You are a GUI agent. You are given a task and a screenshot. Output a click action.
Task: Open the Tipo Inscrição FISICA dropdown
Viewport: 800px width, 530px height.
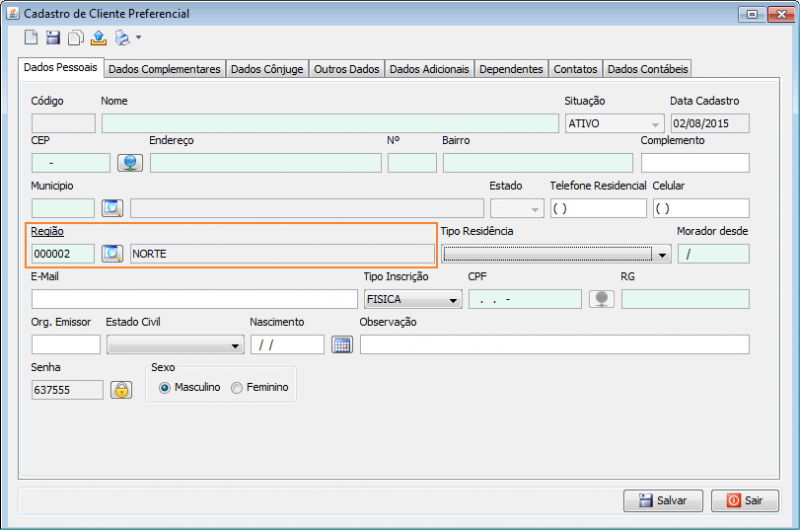pyautogui.click(x=413, y=299)
